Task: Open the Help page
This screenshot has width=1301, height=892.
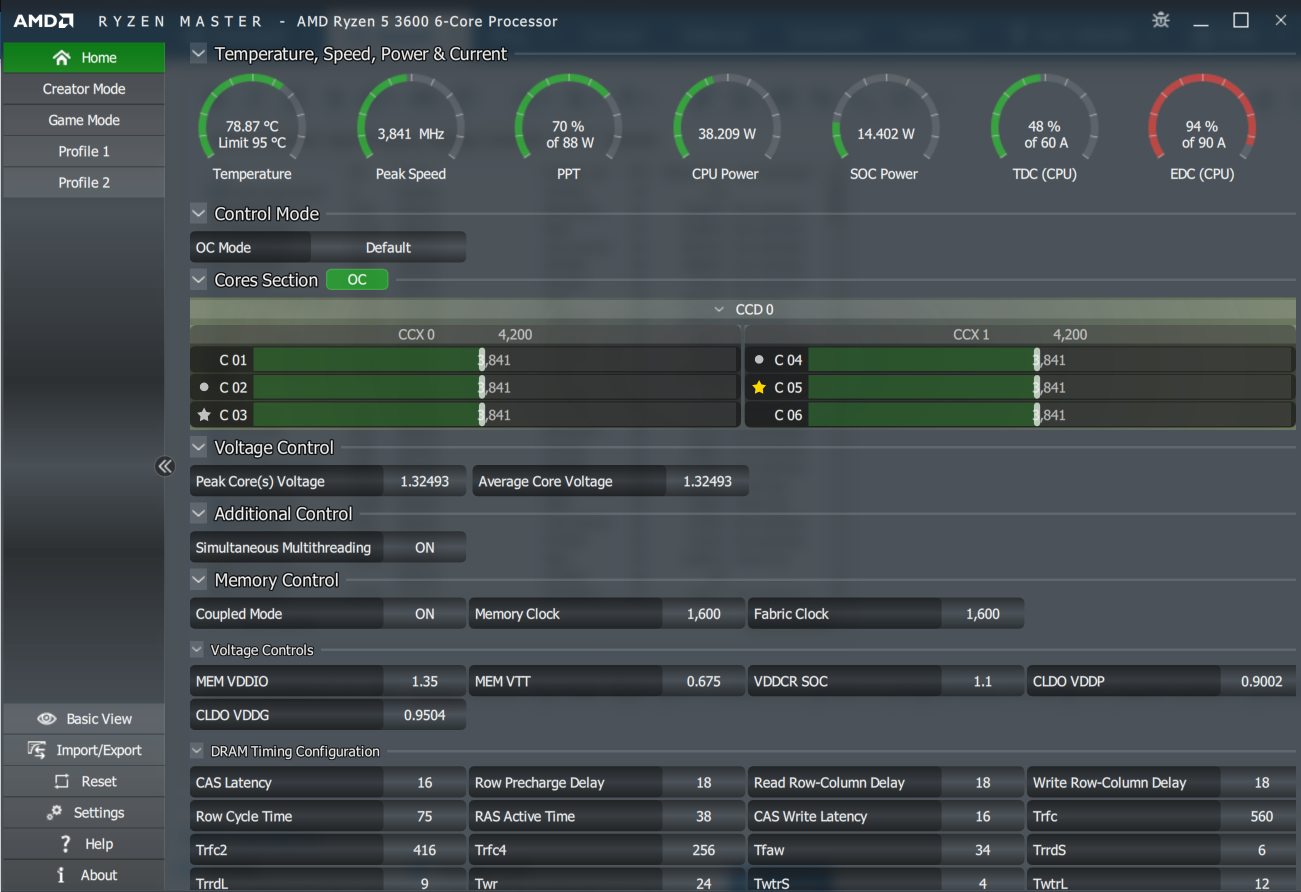Action: click(x=84, y=844)
